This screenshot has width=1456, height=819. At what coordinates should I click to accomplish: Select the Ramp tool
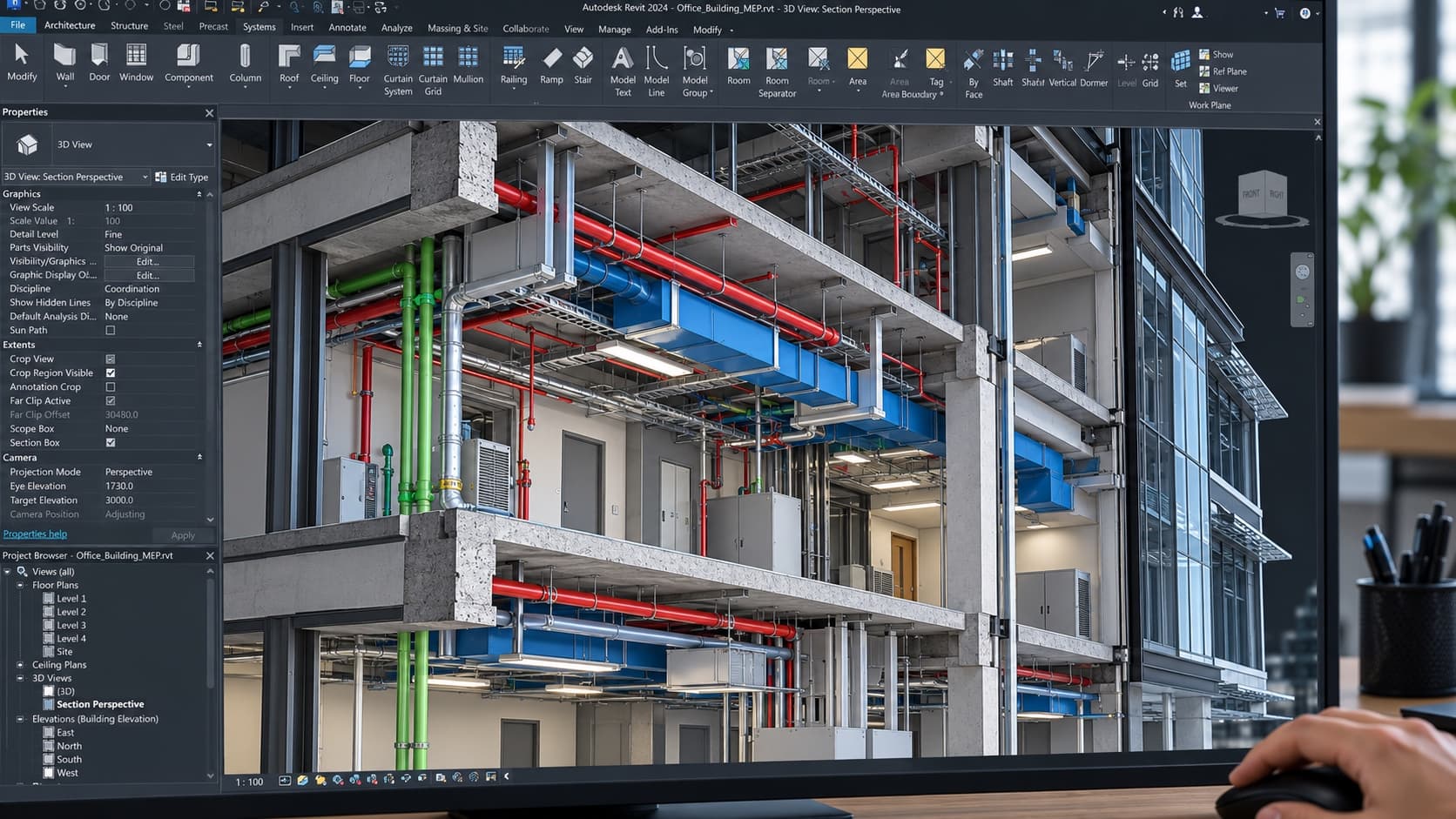pyautogui.click(x=551, y=64)
